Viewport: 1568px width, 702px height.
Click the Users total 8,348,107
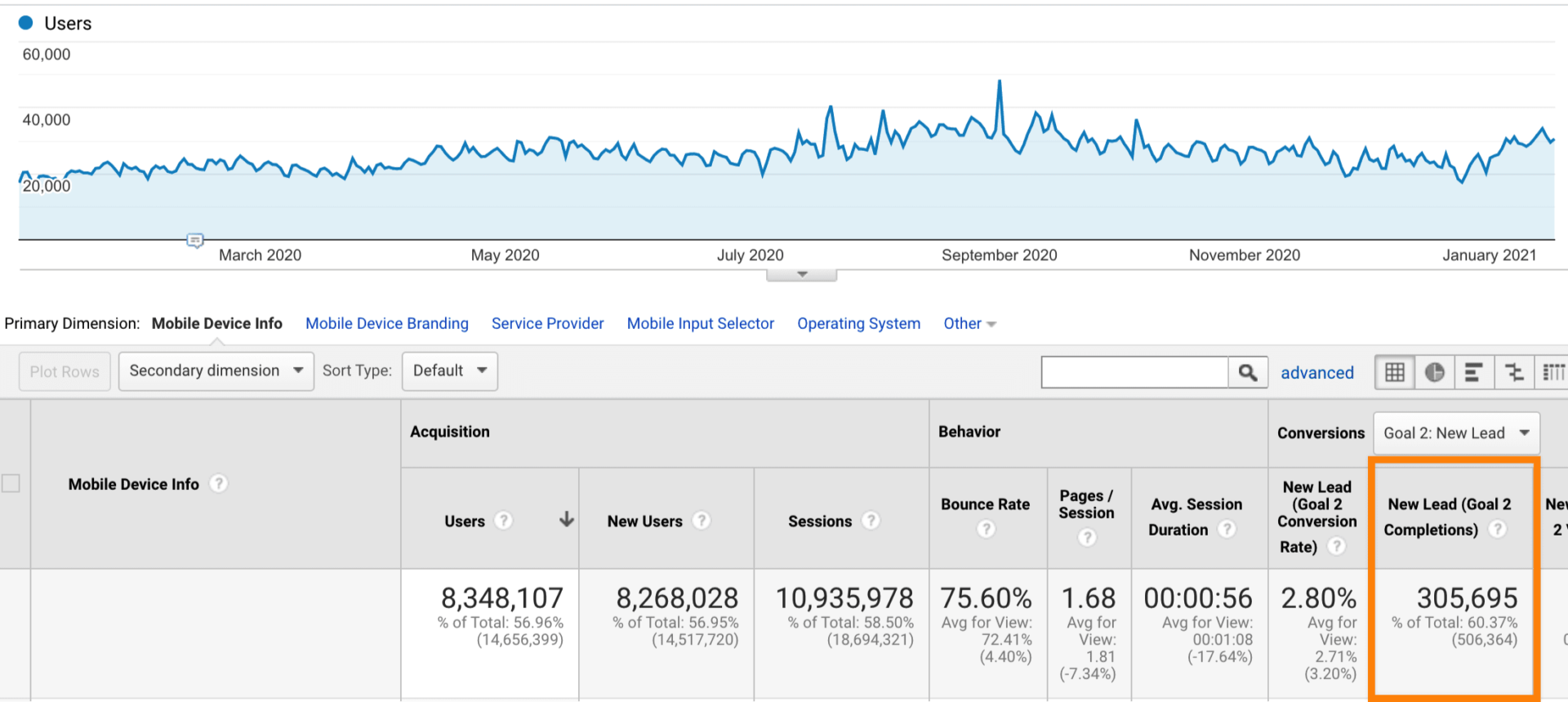click(x=502, y=598)
